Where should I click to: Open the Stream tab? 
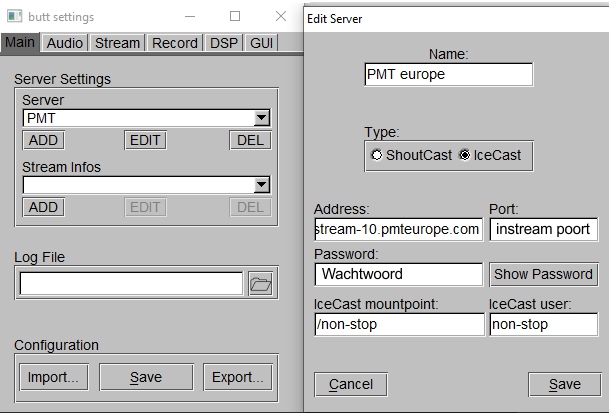pos(117,43)
